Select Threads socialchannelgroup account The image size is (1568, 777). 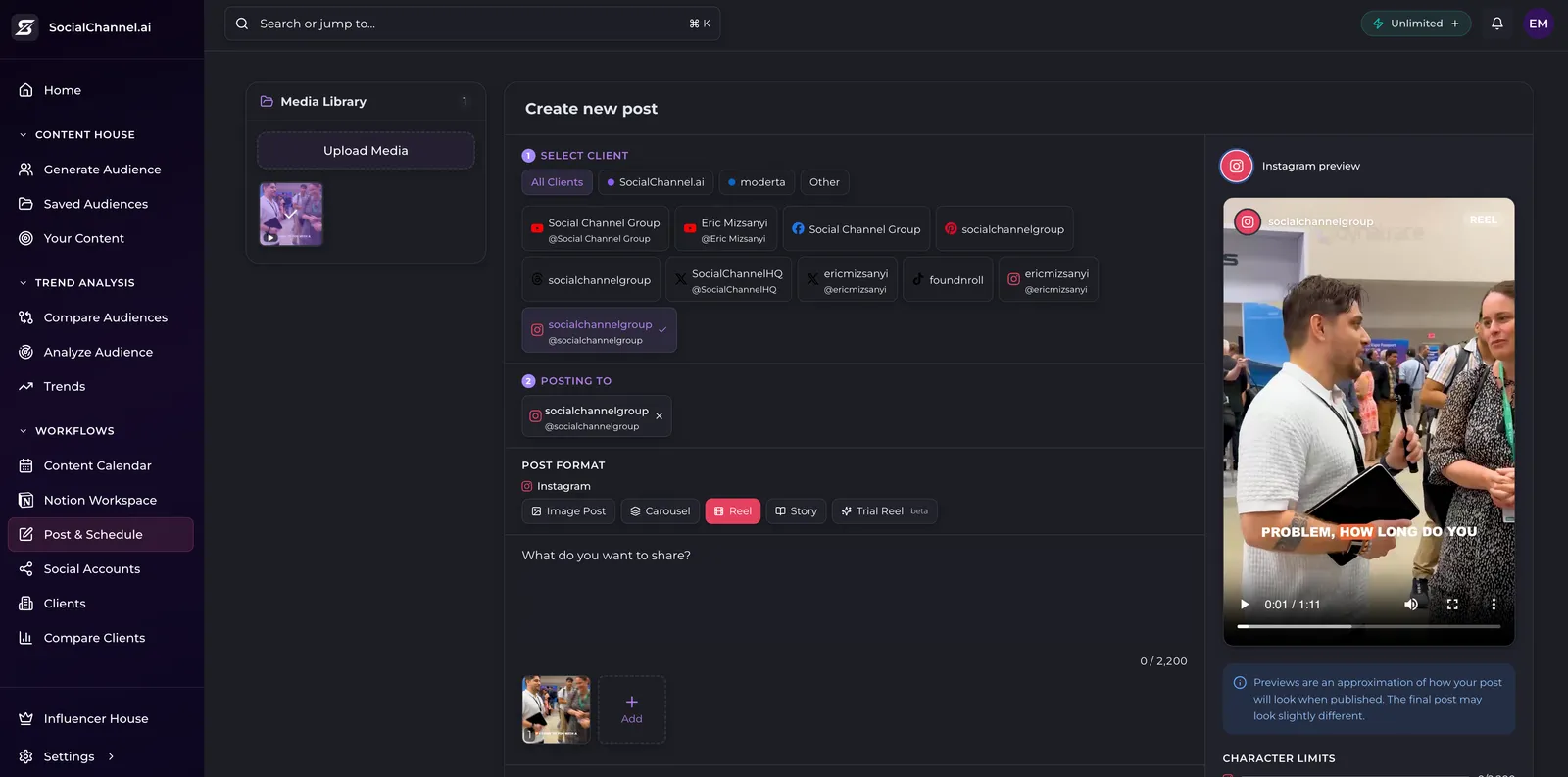point(591,280)
